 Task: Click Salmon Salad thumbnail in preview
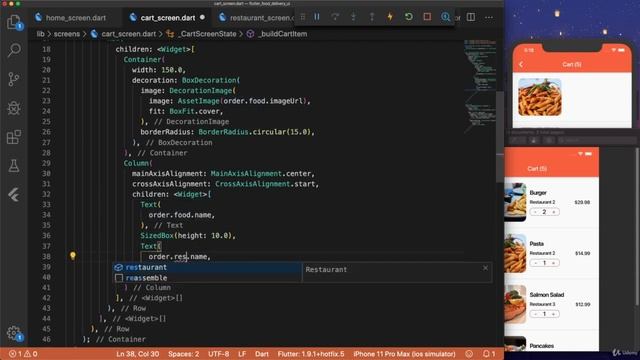point(515,304)
